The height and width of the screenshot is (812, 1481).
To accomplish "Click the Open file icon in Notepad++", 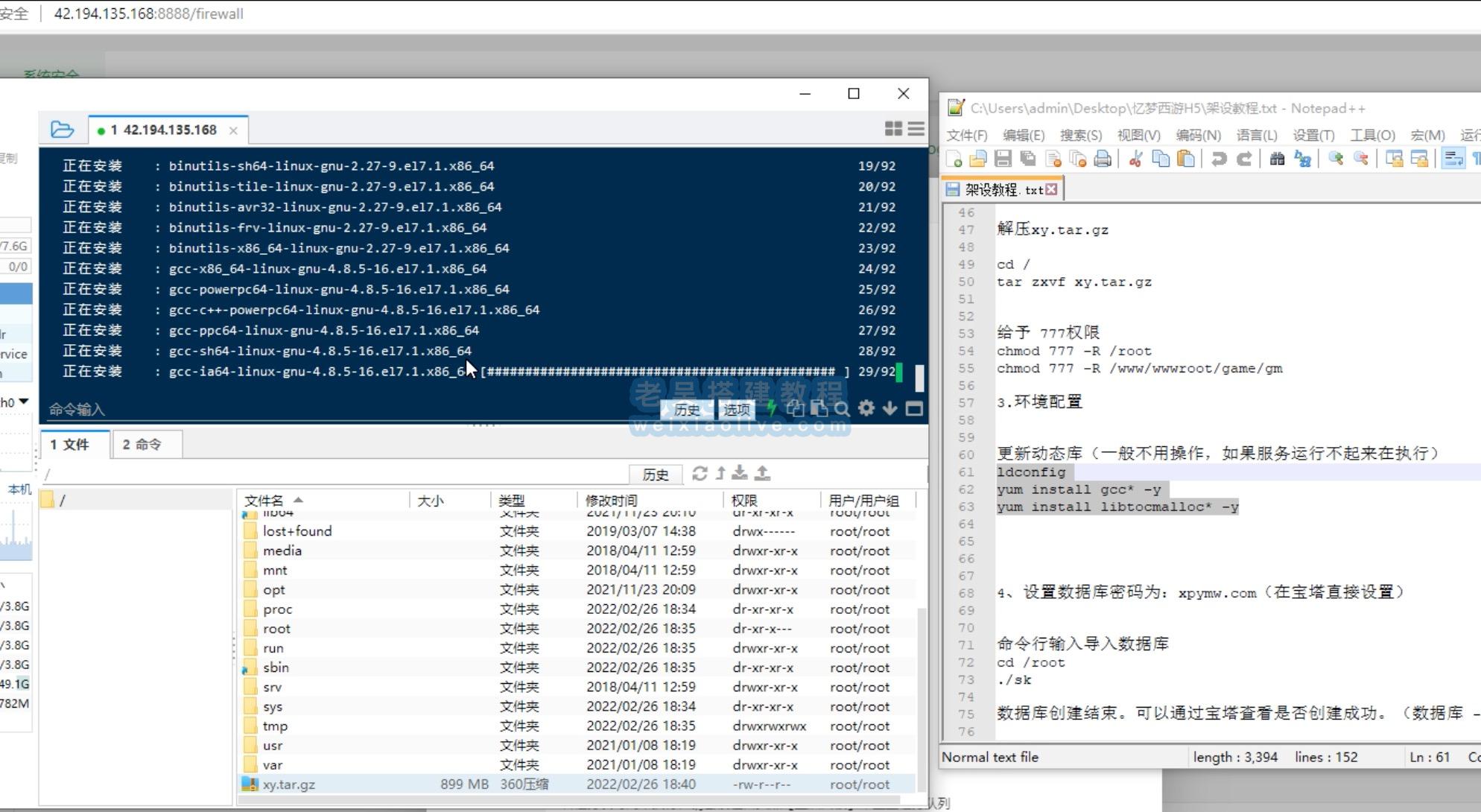I will [978, 159].
